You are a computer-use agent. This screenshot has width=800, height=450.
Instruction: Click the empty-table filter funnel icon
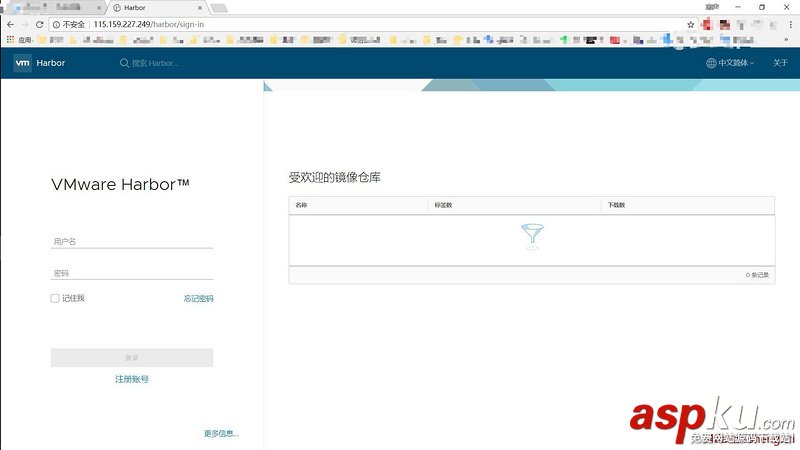532,236
